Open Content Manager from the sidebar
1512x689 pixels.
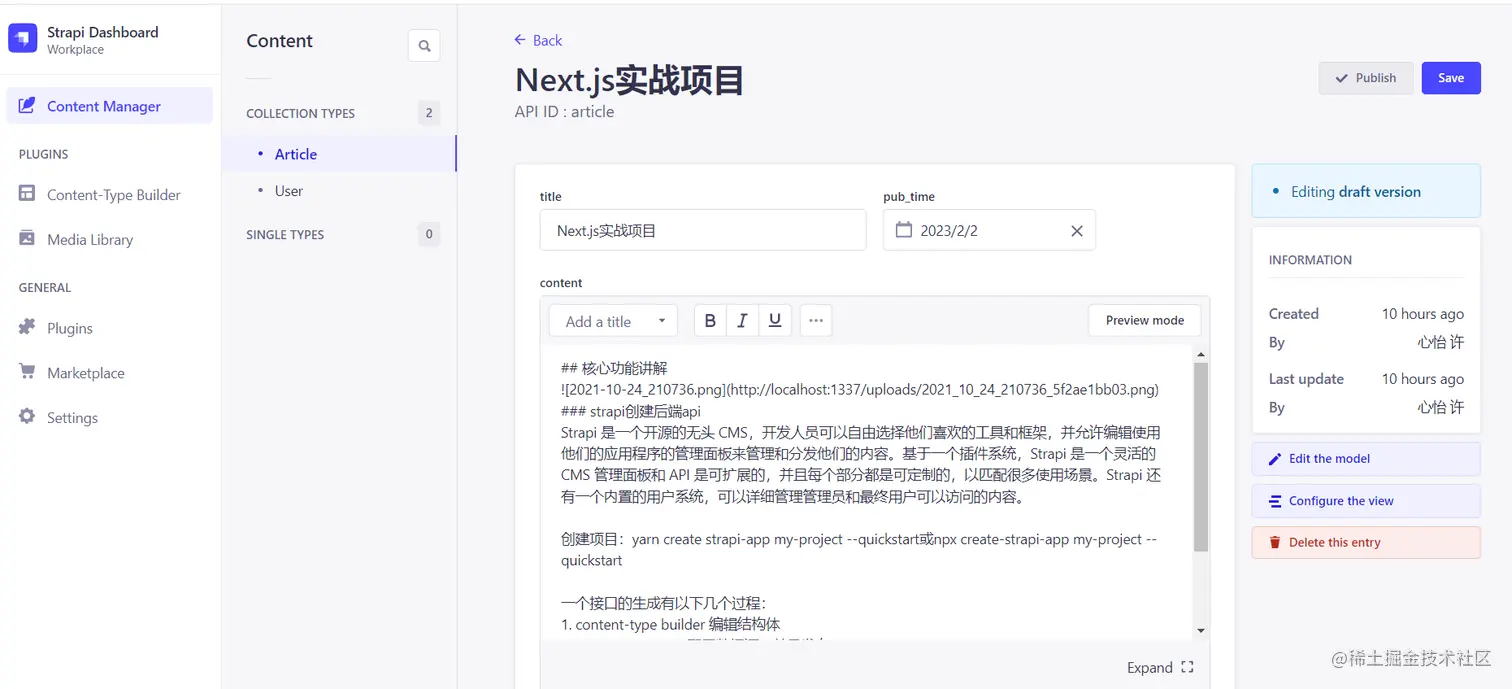click(x=110, y=106)
